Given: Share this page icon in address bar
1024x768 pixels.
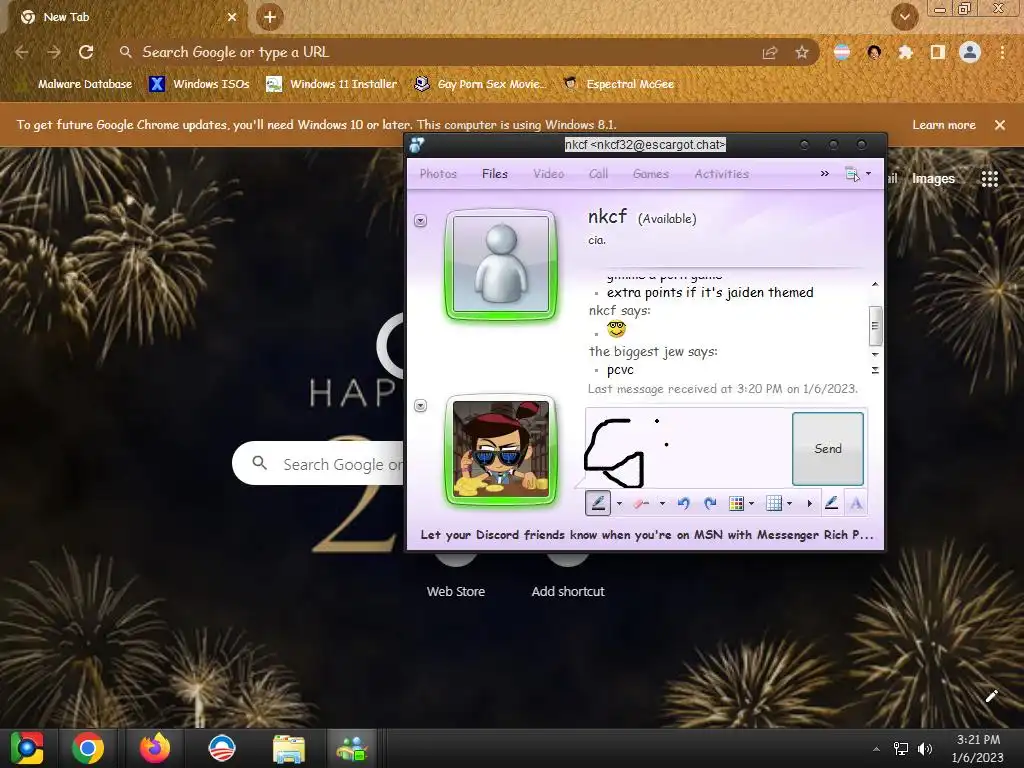Looking at the screenshot, I should click(x=770, y=53).
